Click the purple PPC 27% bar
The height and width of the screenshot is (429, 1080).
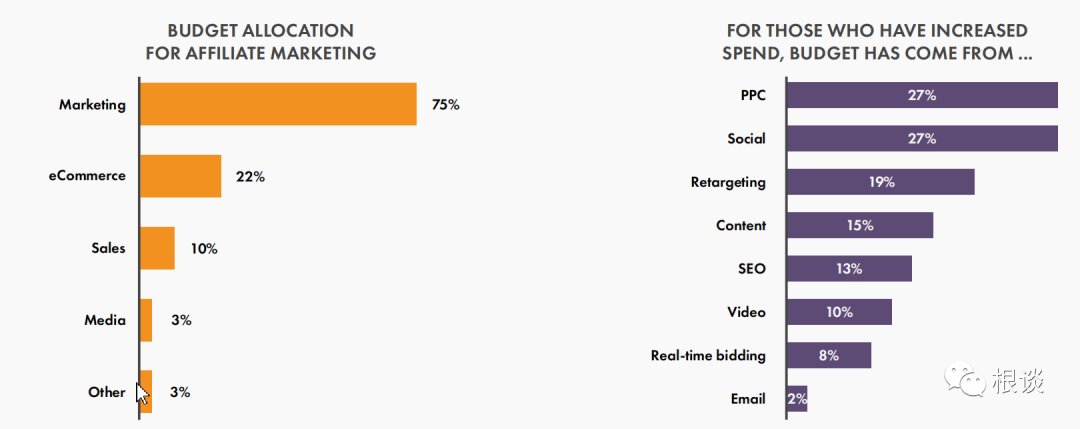[x=922, y=95]
